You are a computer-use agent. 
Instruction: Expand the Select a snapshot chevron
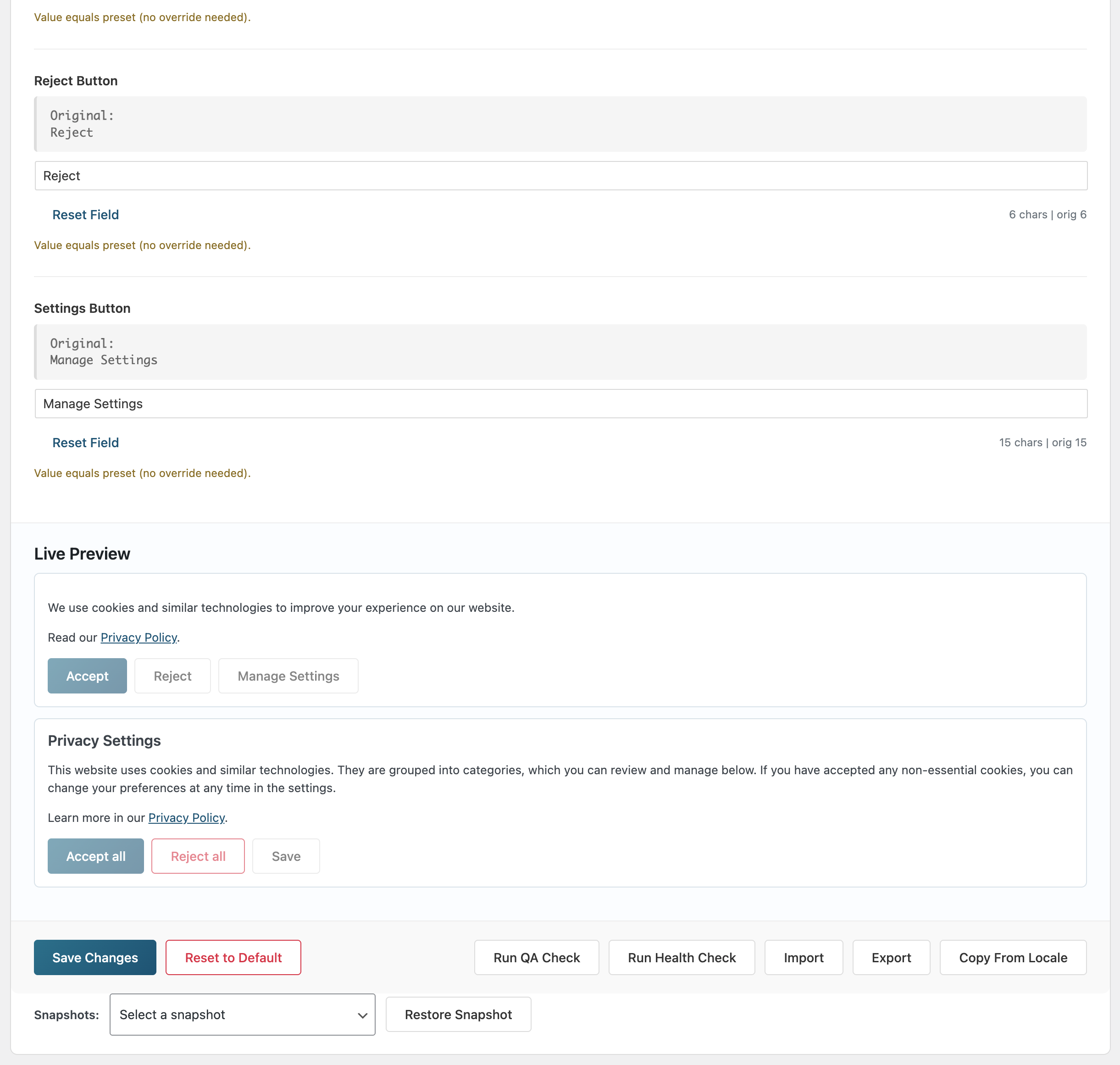coord(363,1015)
